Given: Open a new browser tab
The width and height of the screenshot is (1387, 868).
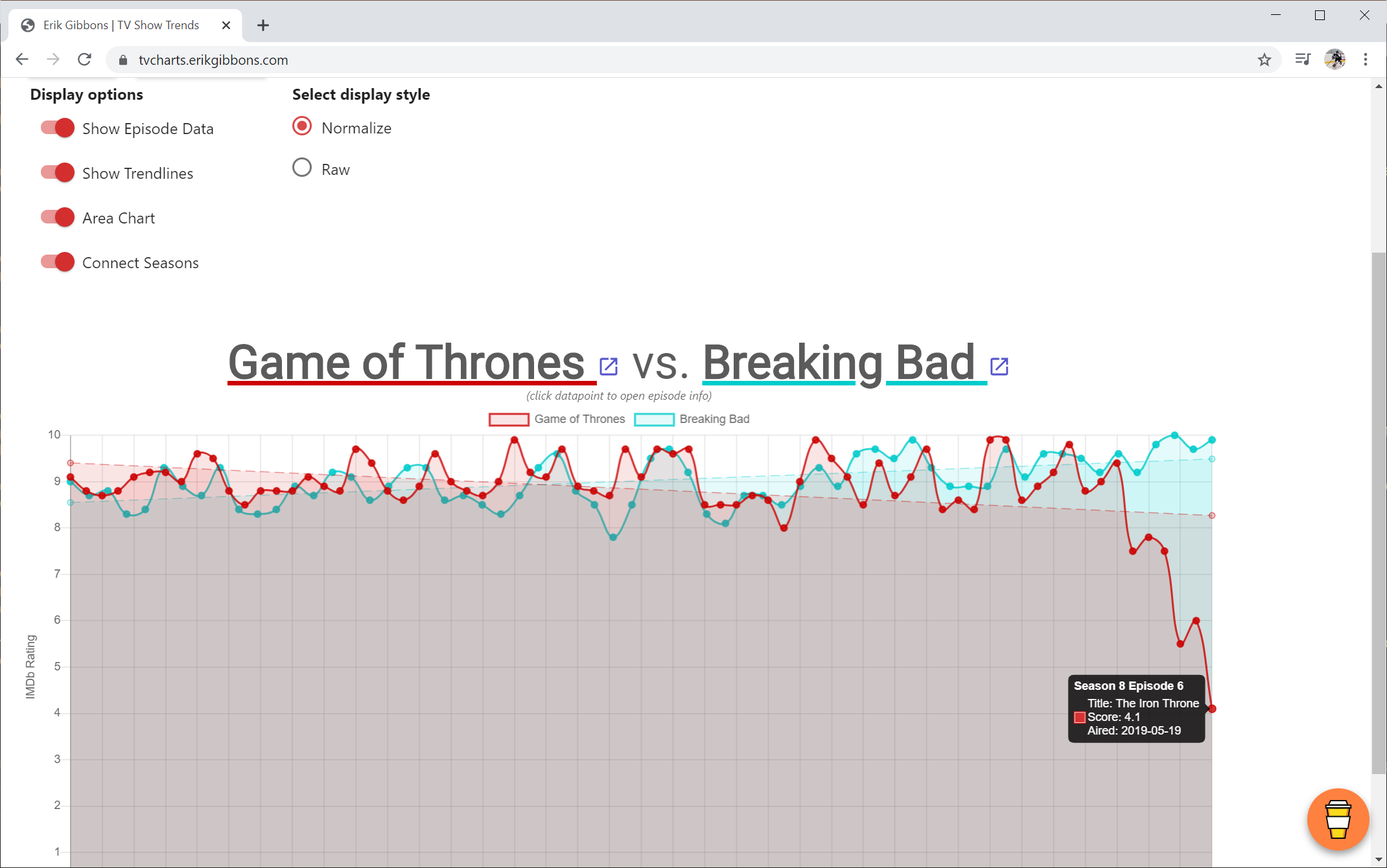Looking at the screenshot, I should [x=262, y=25].
